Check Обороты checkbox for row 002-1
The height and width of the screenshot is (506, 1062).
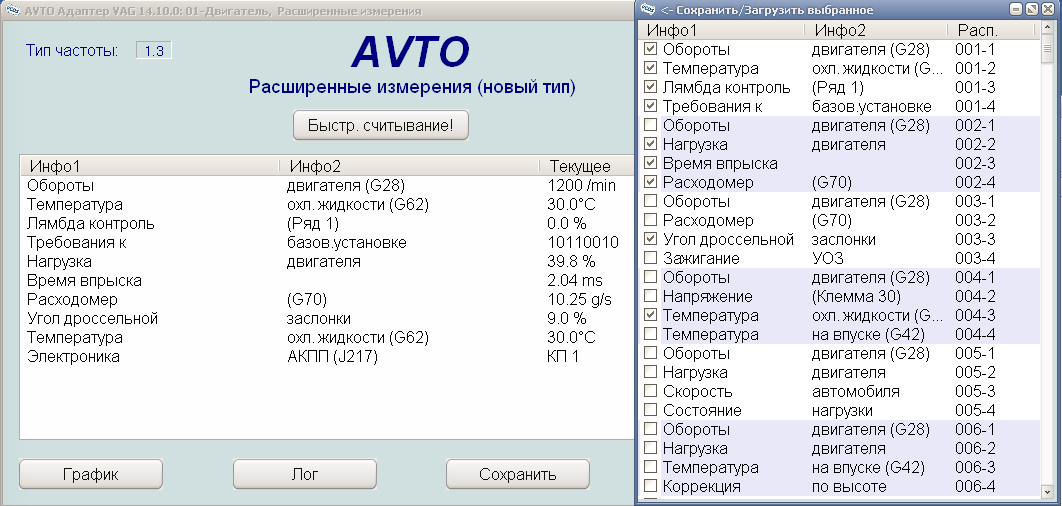pyautogui.click(x=650, y=125)
